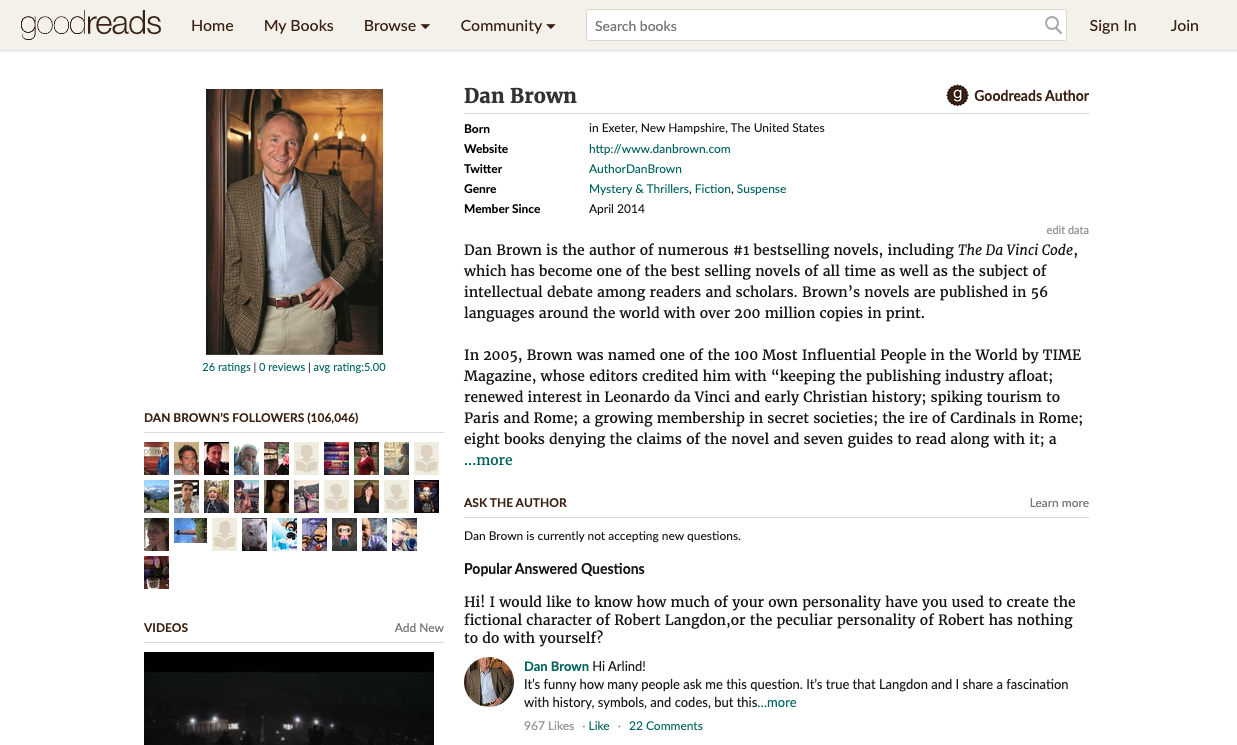1237x745 pixels.
Task: Open the 22 Comments link
Action: 666,726
